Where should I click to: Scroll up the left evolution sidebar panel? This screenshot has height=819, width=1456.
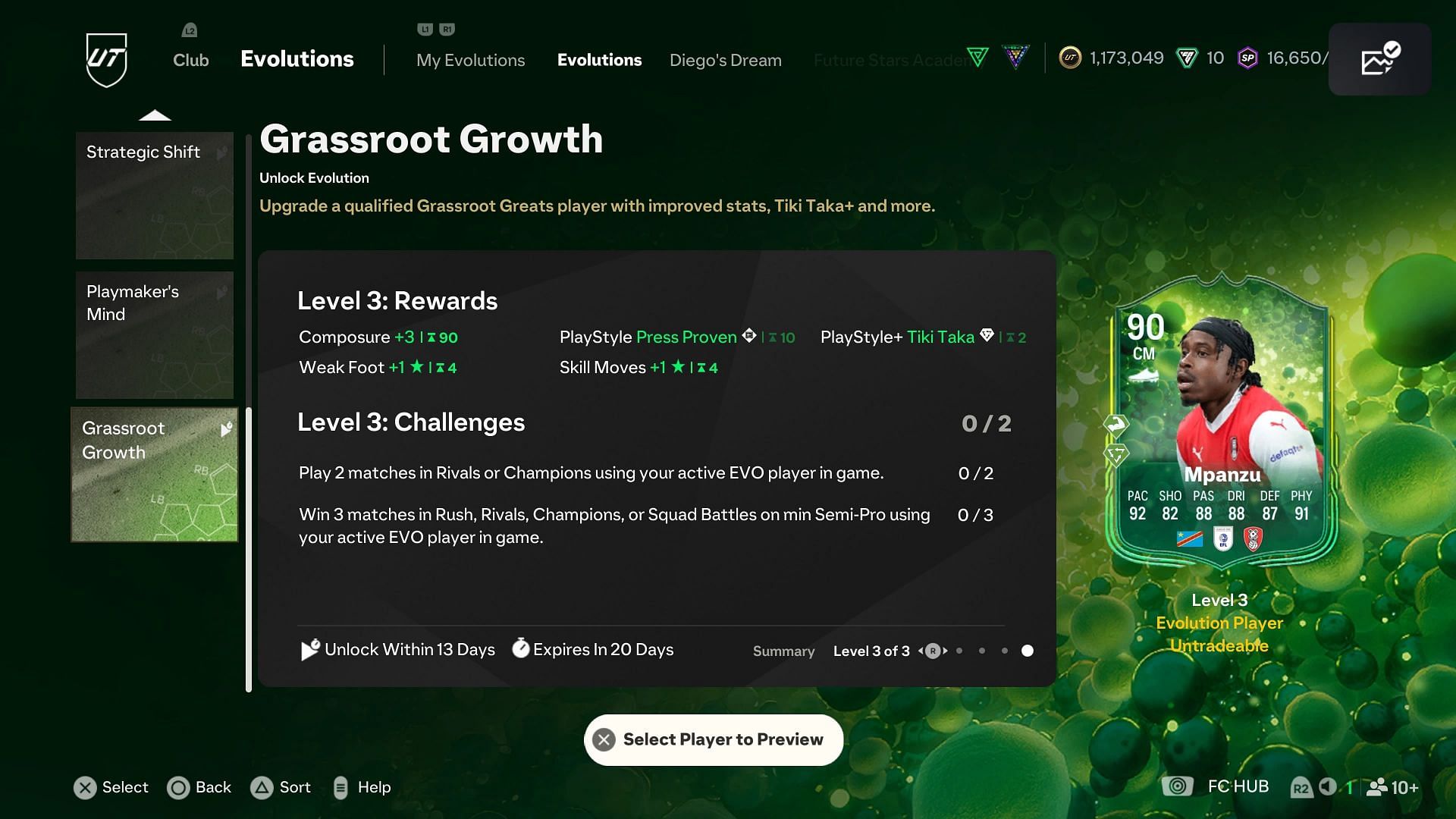click(x=153, y=116)
